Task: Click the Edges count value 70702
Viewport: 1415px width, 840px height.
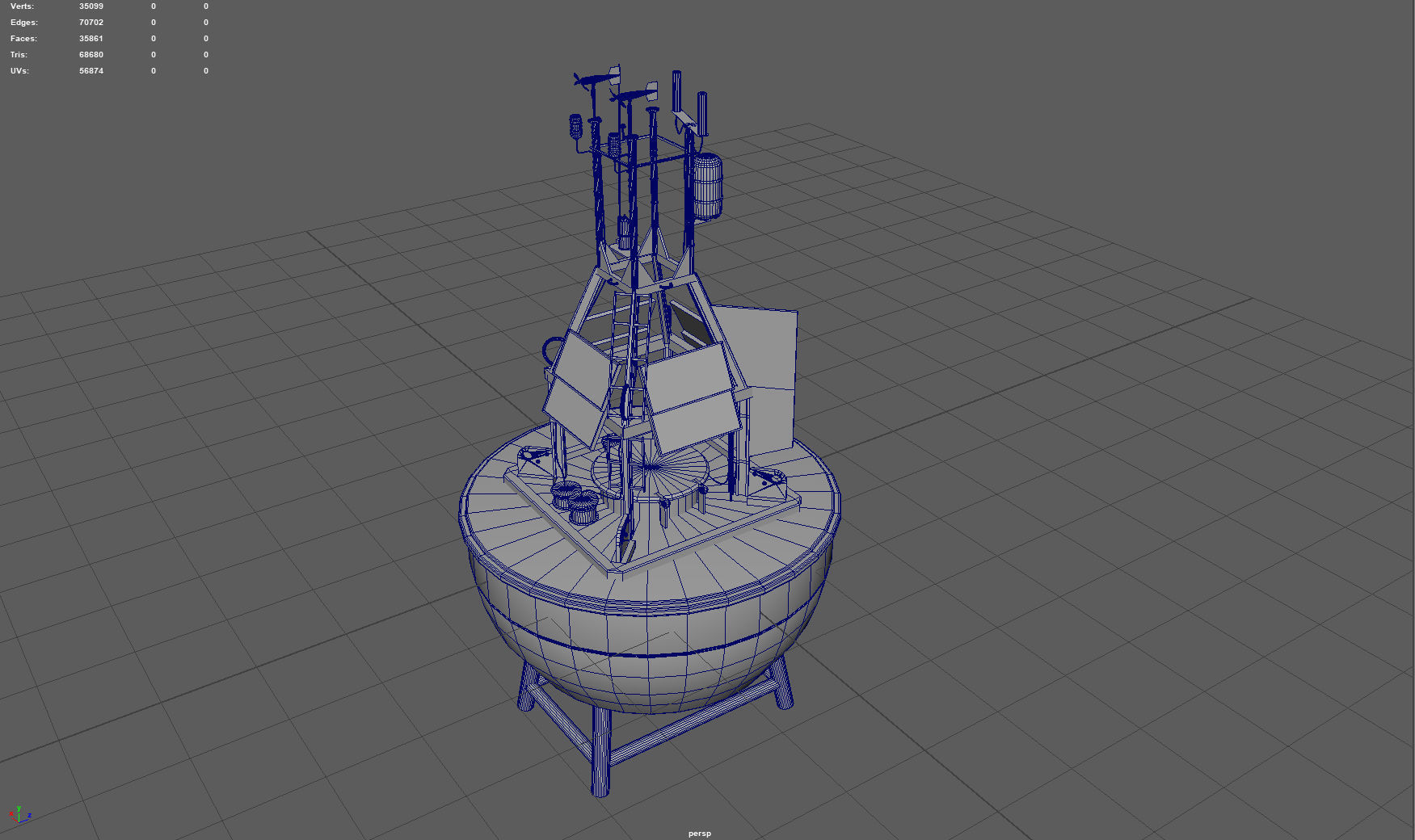Action: pos(91,23)
